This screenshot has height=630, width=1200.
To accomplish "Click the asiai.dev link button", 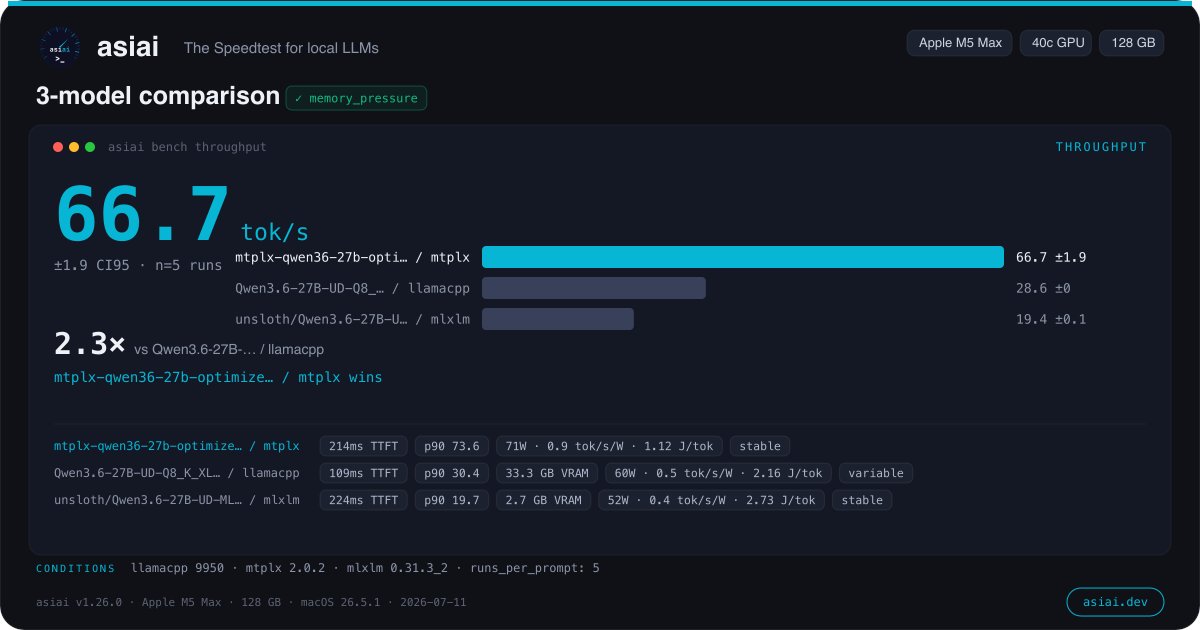I will pos(1115,601).
